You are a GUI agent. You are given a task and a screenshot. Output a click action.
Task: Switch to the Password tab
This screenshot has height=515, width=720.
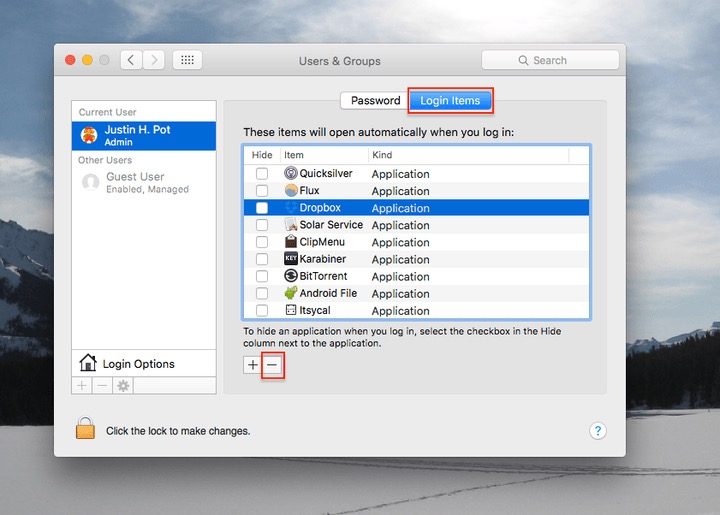(375, 100)
